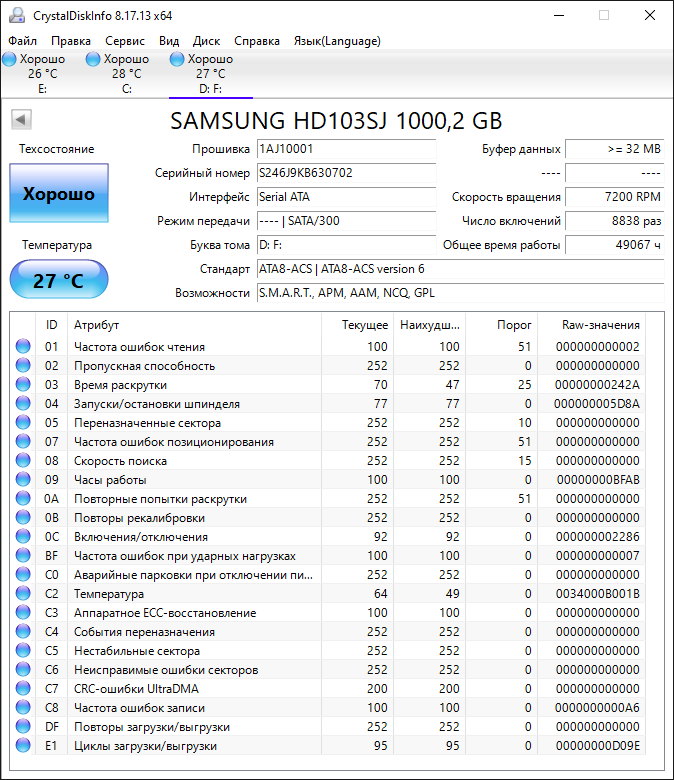The image size is (674, 780).
Task: Click the status orb of attribute 0A
Action: [x=23, y=498]
